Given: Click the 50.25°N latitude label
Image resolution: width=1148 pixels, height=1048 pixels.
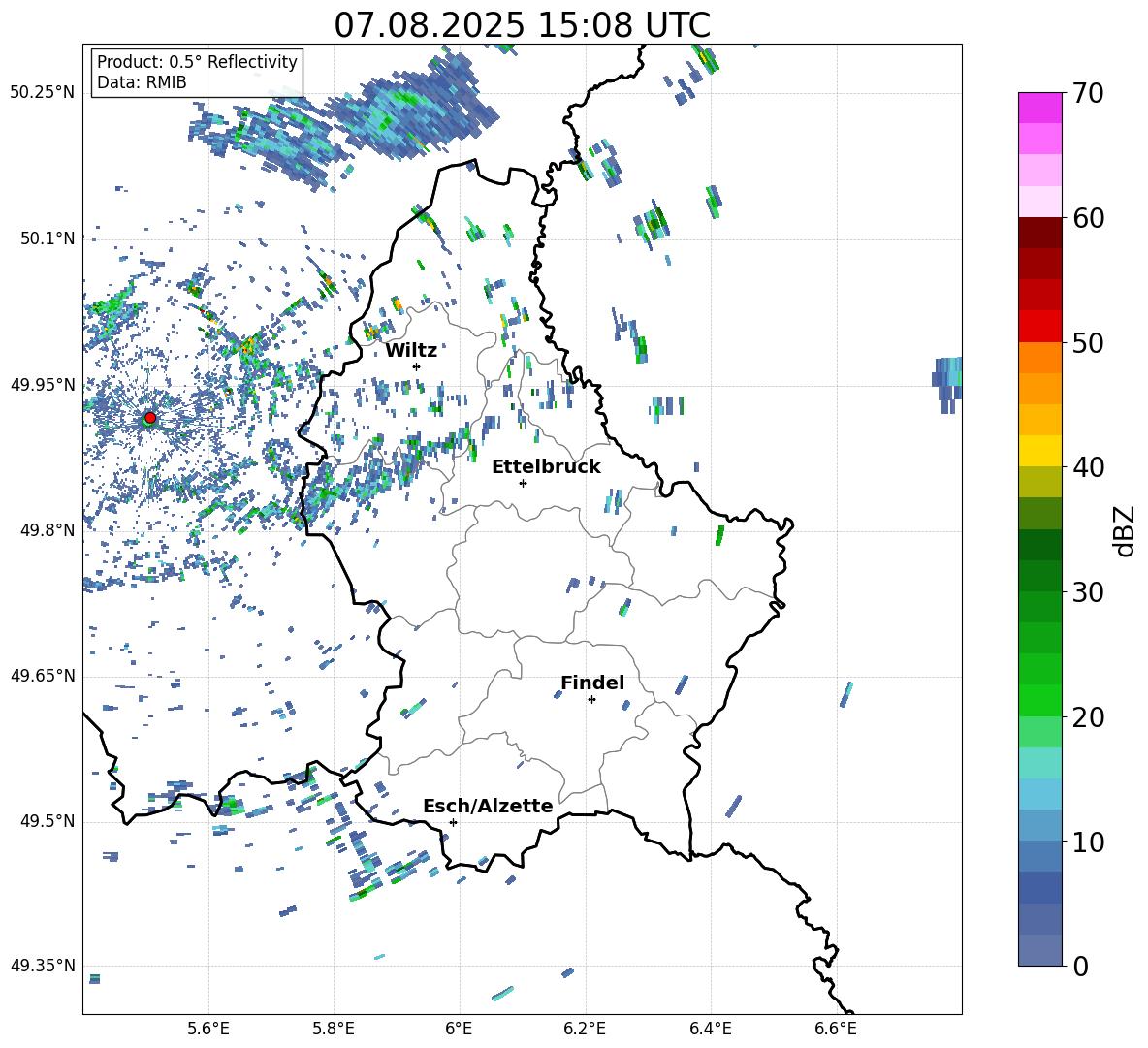Looking at the screenshot, I should (42, 93).
